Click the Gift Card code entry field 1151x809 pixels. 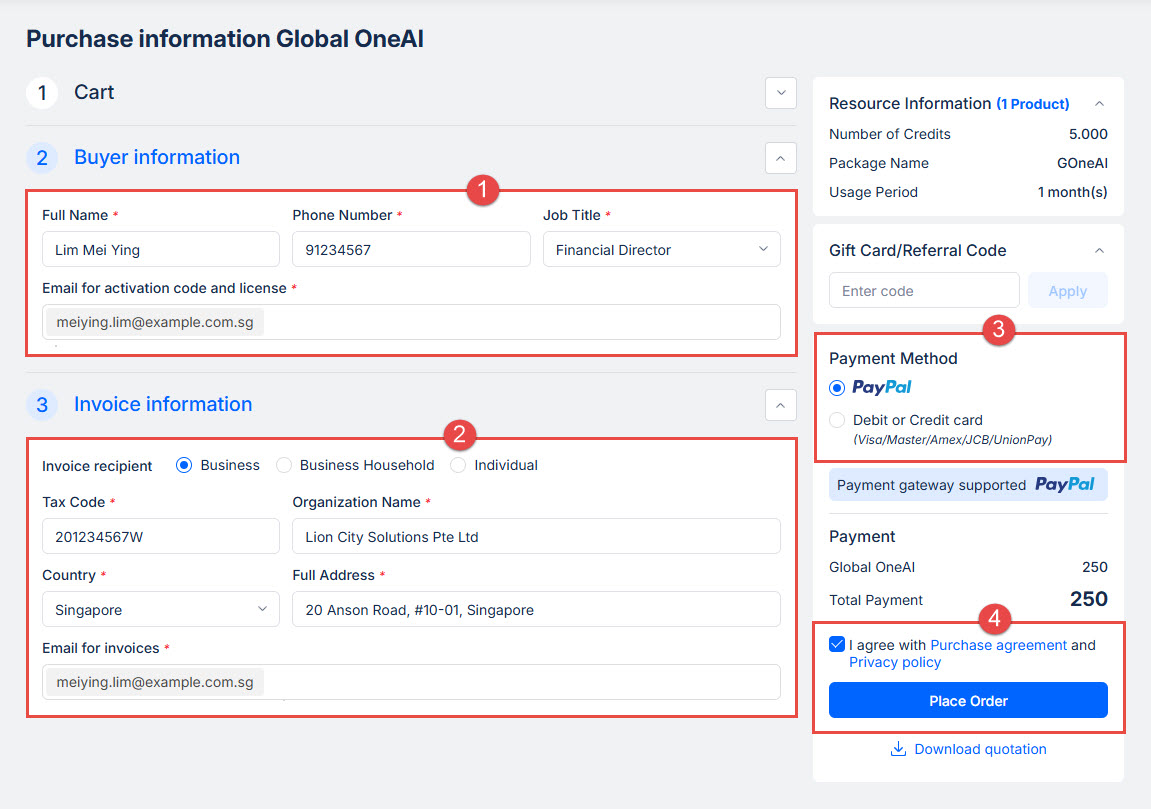923,291
